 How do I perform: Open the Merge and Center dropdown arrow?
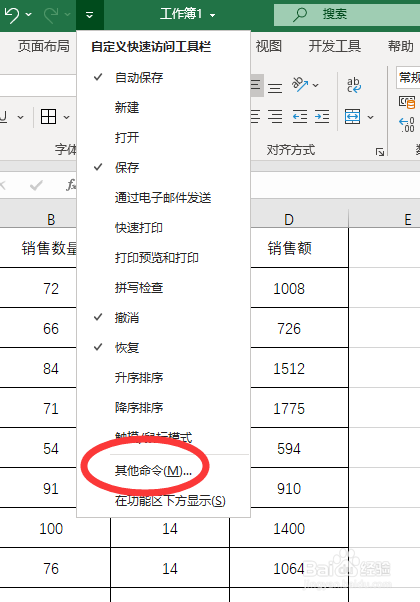click(370, 117)
